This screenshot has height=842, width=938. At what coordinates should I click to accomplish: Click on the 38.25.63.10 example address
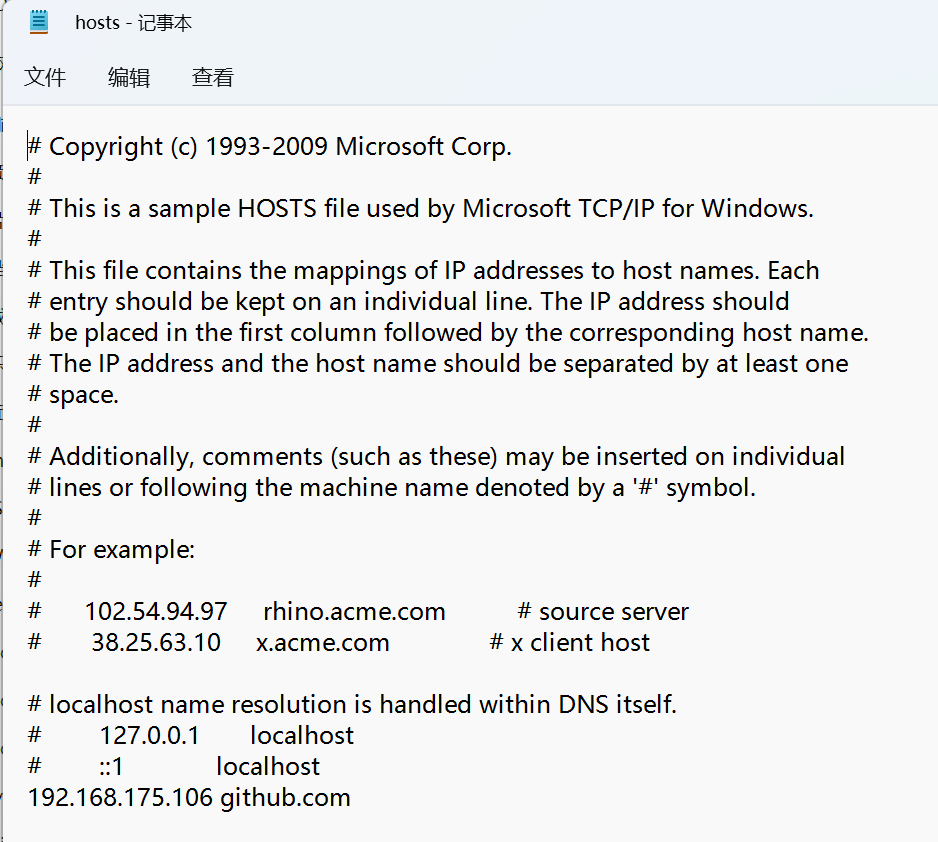(156, 643)
